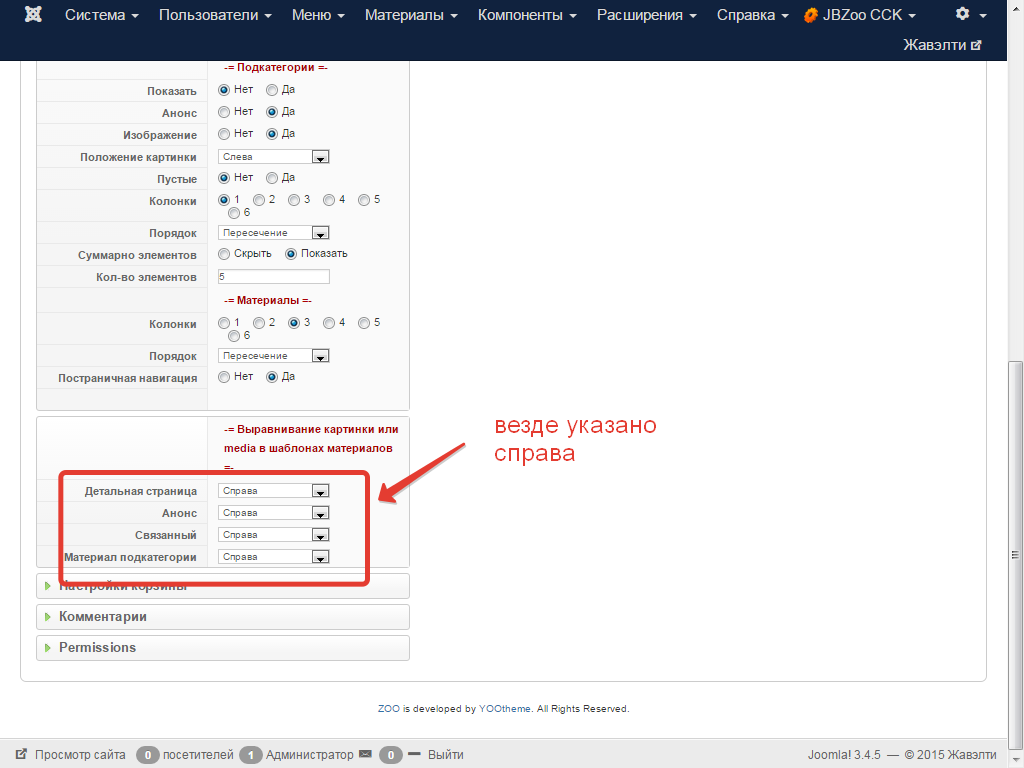The image size is (1024, 768).
Task: Select Да for Показать subcategories
Action: (272, 90)
